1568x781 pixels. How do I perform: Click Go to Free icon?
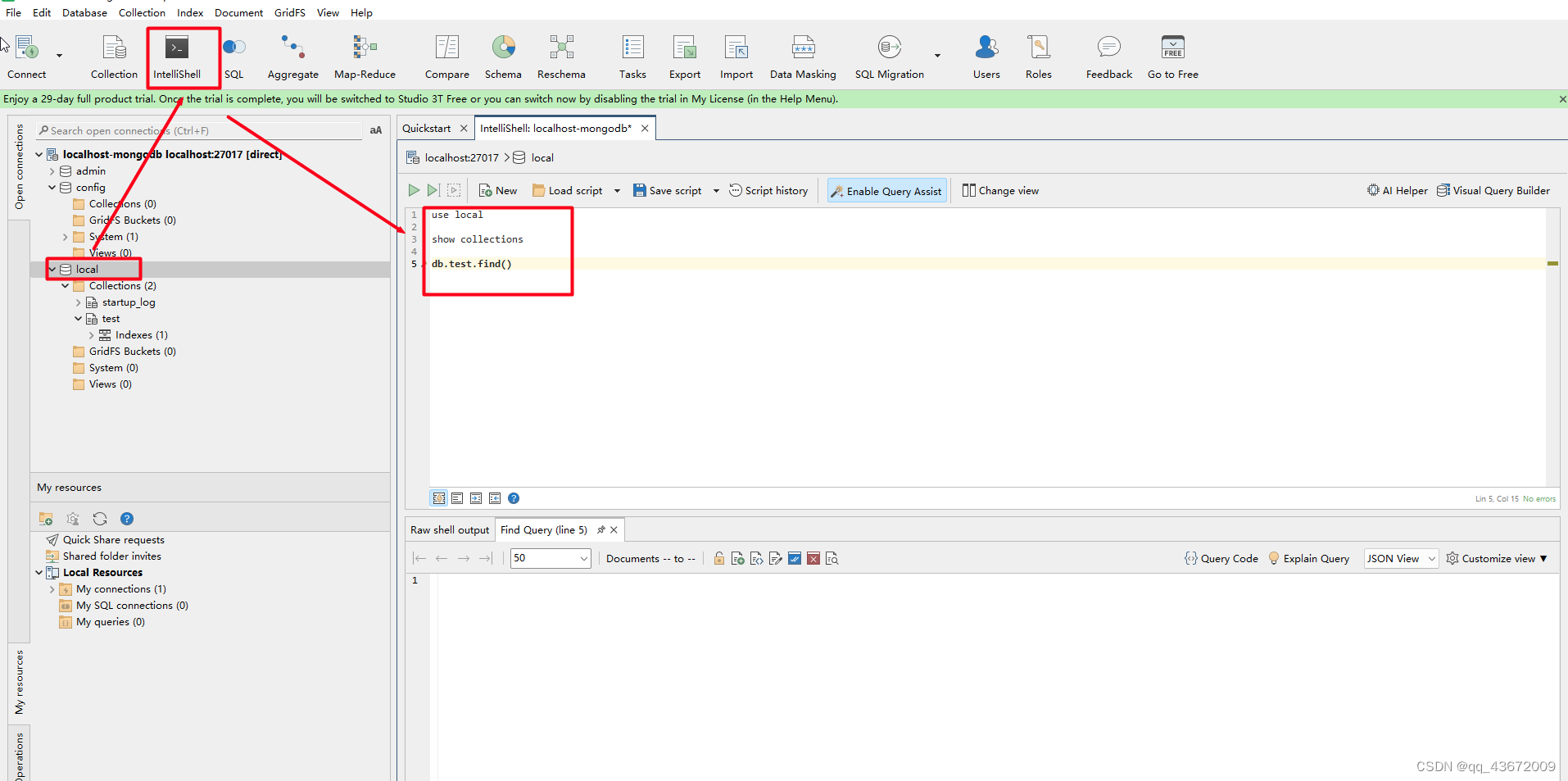pos(1173,48)
